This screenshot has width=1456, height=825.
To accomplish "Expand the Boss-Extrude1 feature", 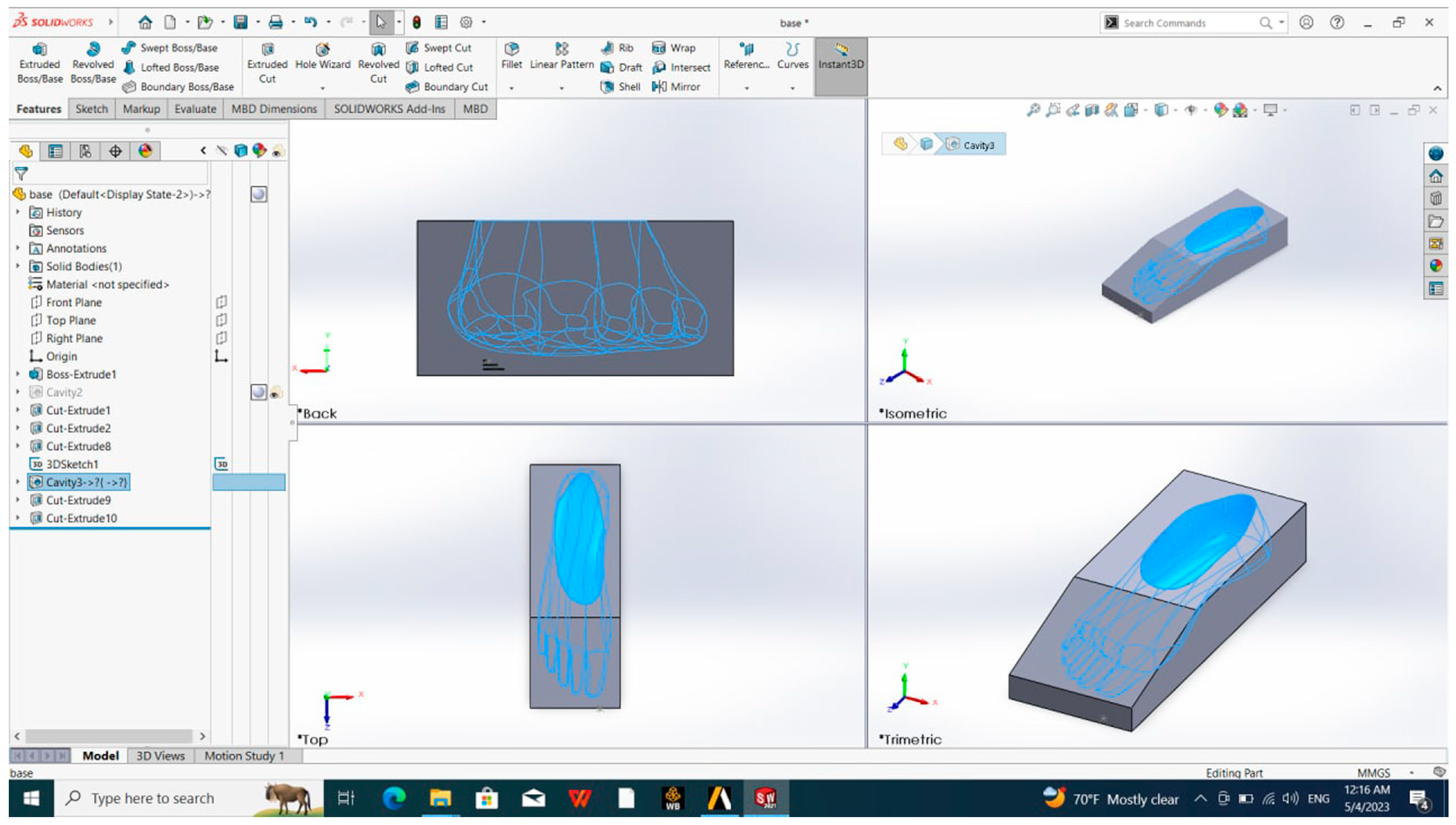I will 18,375.
